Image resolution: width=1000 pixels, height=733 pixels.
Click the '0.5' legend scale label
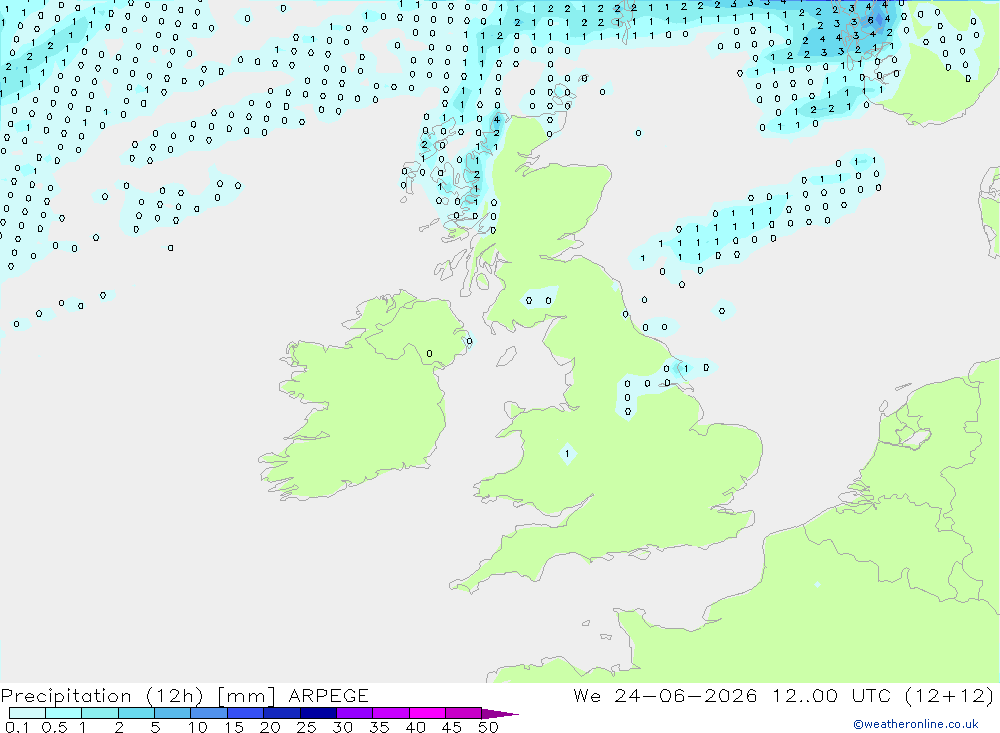[54, 727]
